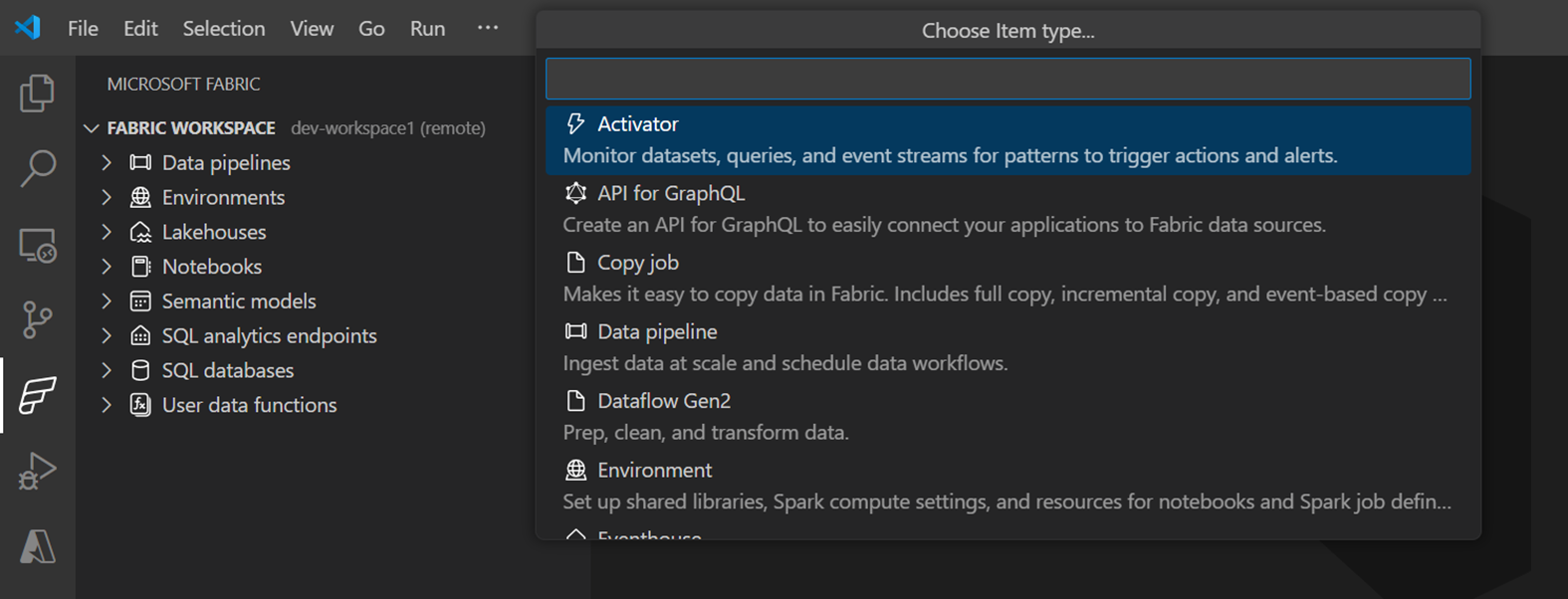Expand the SQL analytics endpoints node
Viewport: 1568px width, 599px height.
click(x=107, y=335)
